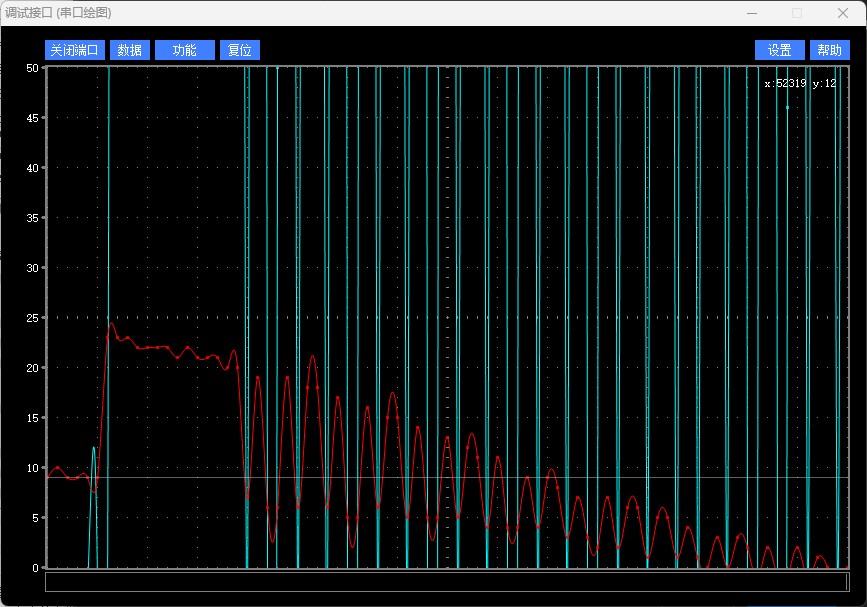Screen dimensions: 867x607
Task: Open 帮助 (help)
Action: (829, 50)
